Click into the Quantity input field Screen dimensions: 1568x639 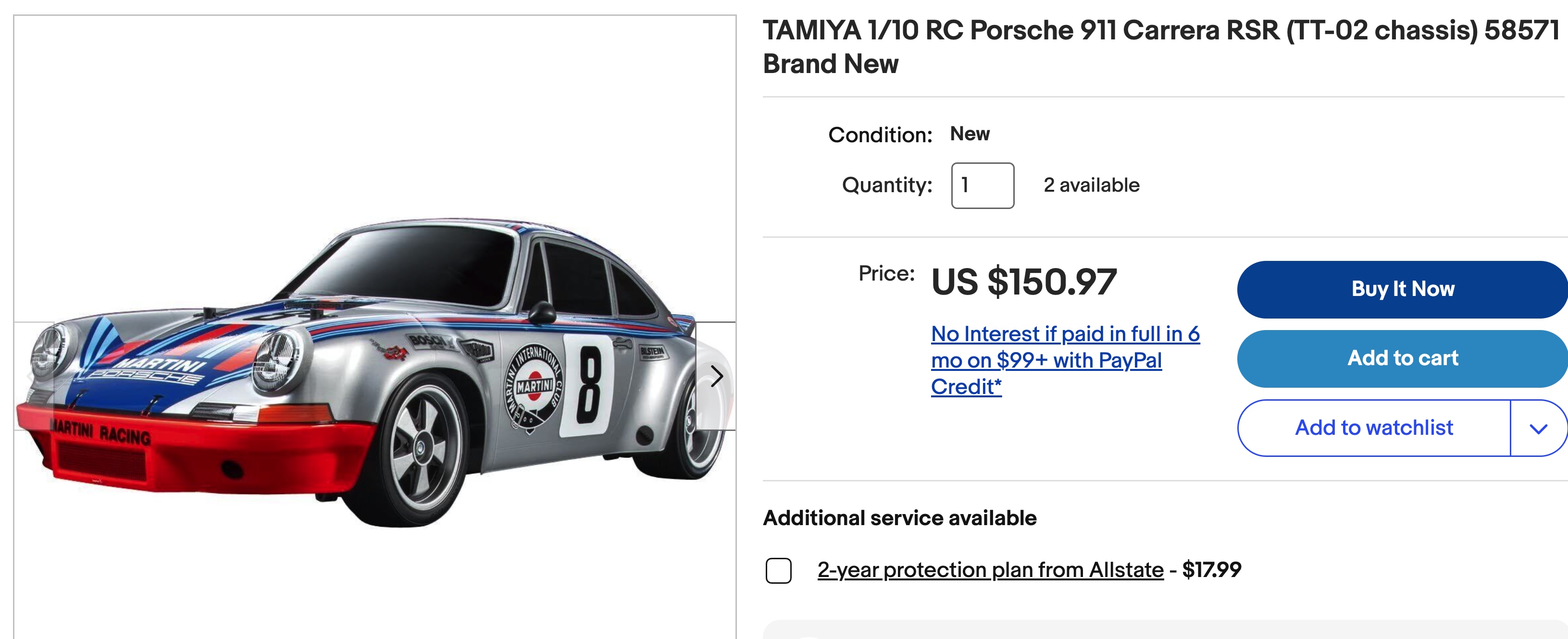tap(982, 185)
